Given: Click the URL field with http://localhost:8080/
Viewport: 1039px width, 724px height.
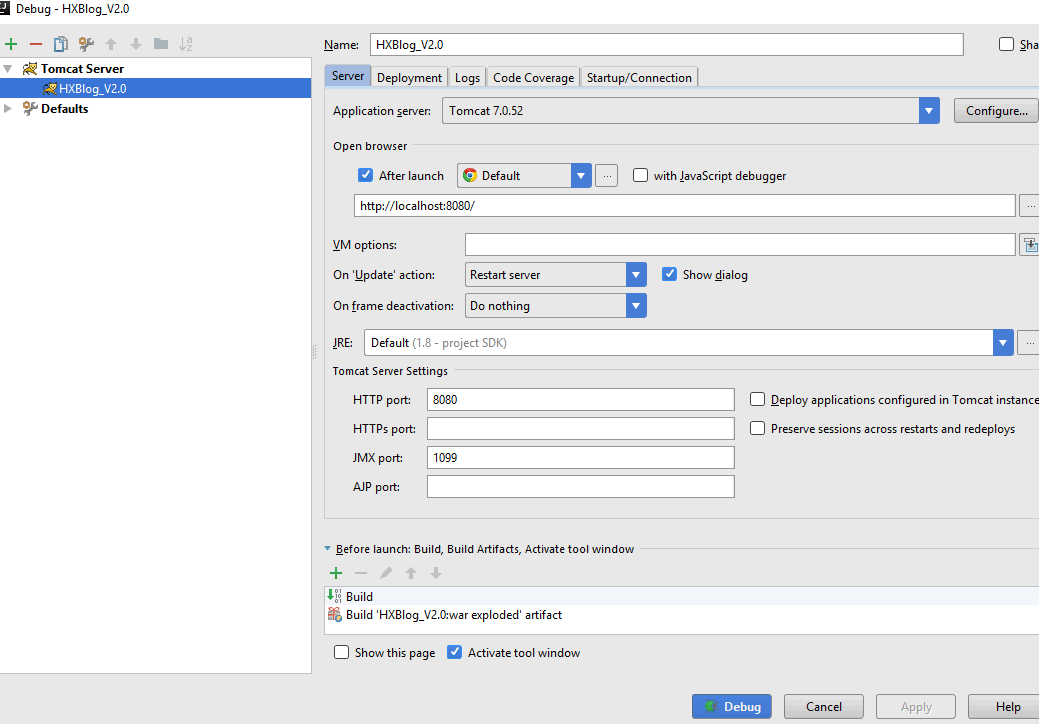Looking at the screenshot, I should [684, 206].
